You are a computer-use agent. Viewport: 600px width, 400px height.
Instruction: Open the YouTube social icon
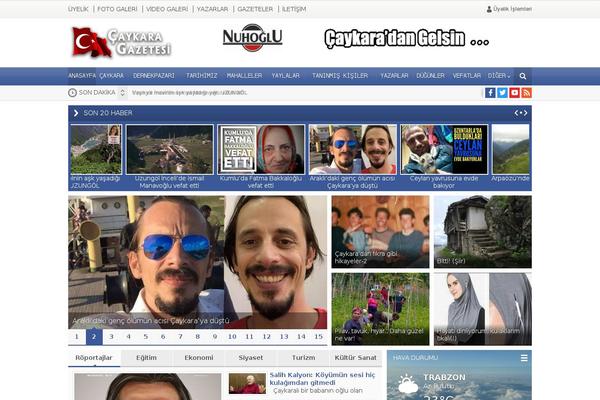[x=515, y=93]
